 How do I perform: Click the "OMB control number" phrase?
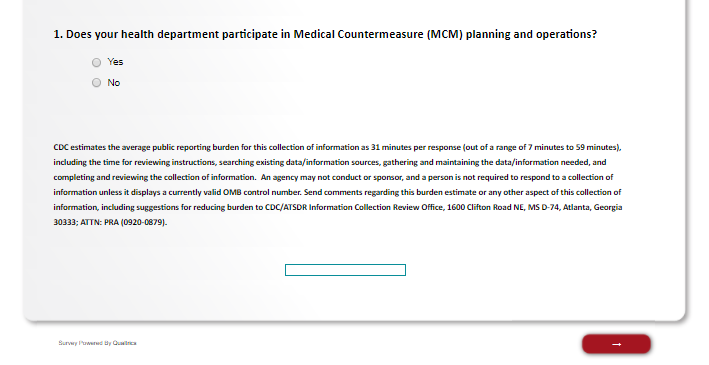262,192
